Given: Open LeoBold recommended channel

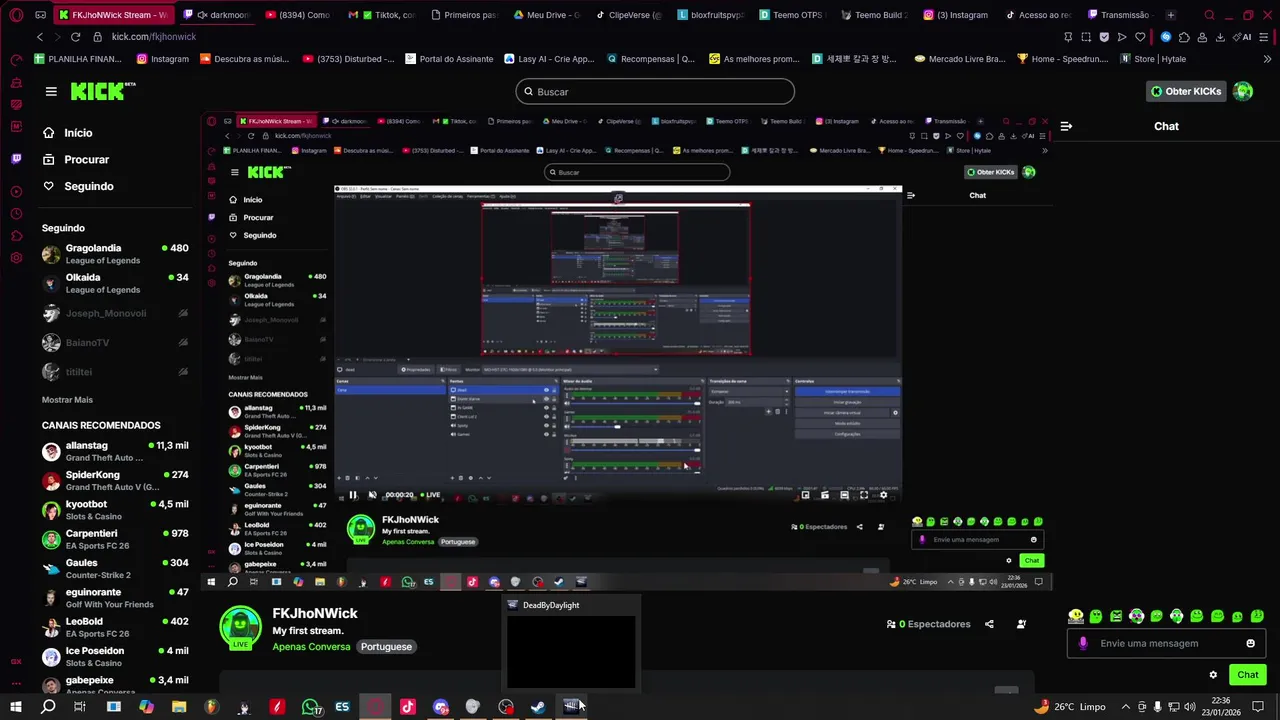Looking at the screenshot, I should [x=115, y=627].
